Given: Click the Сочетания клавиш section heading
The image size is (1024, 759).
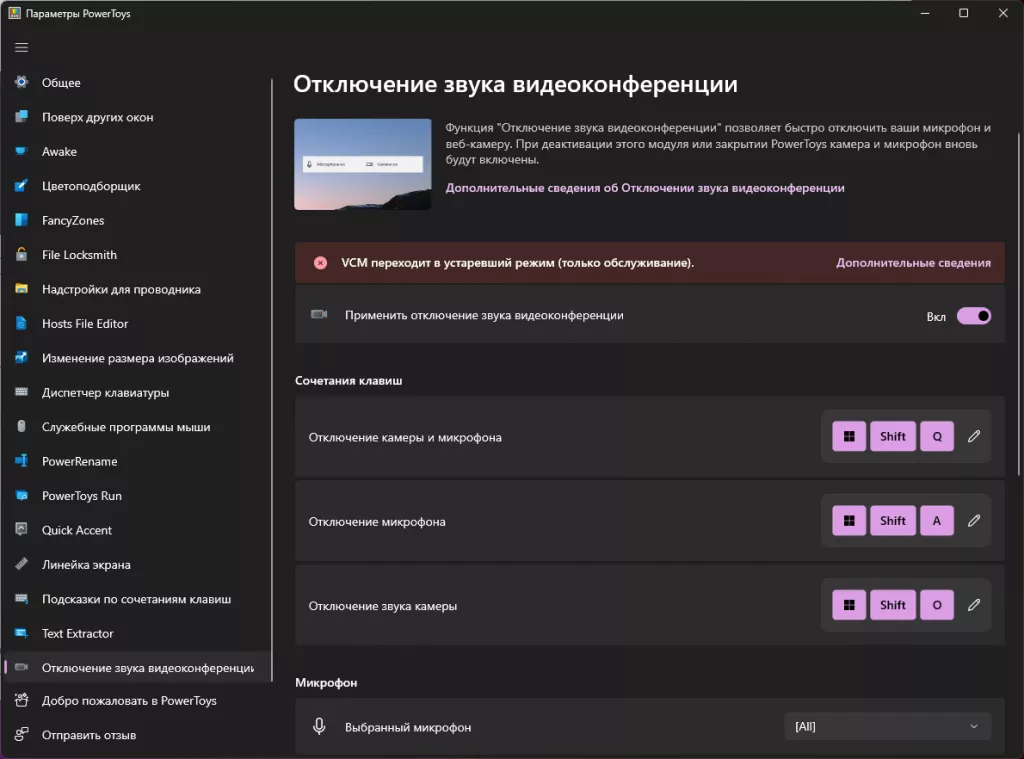Looking at the screenshot, I should coord(348,380).
